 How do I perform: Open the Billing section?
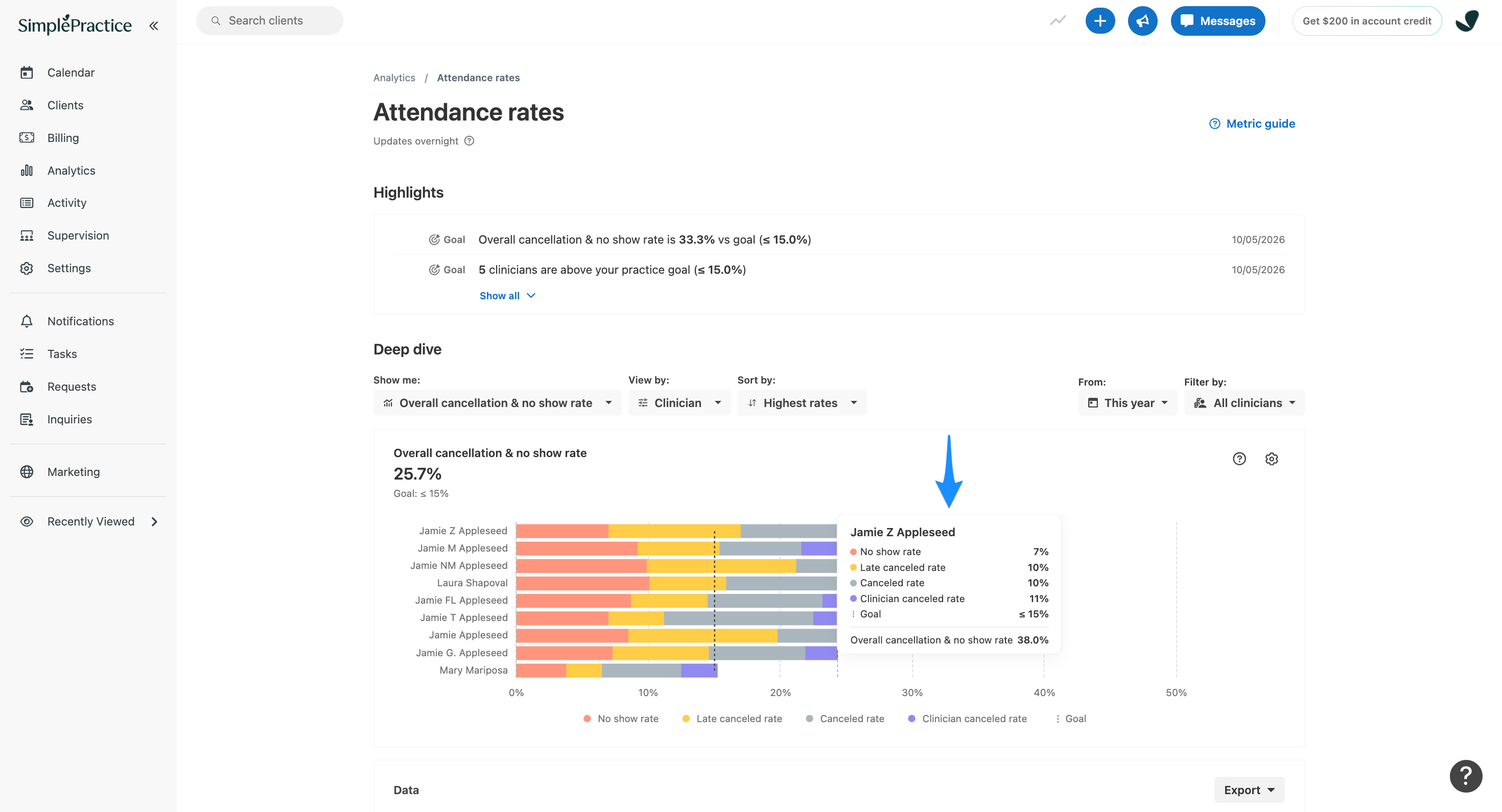point(62,137)
